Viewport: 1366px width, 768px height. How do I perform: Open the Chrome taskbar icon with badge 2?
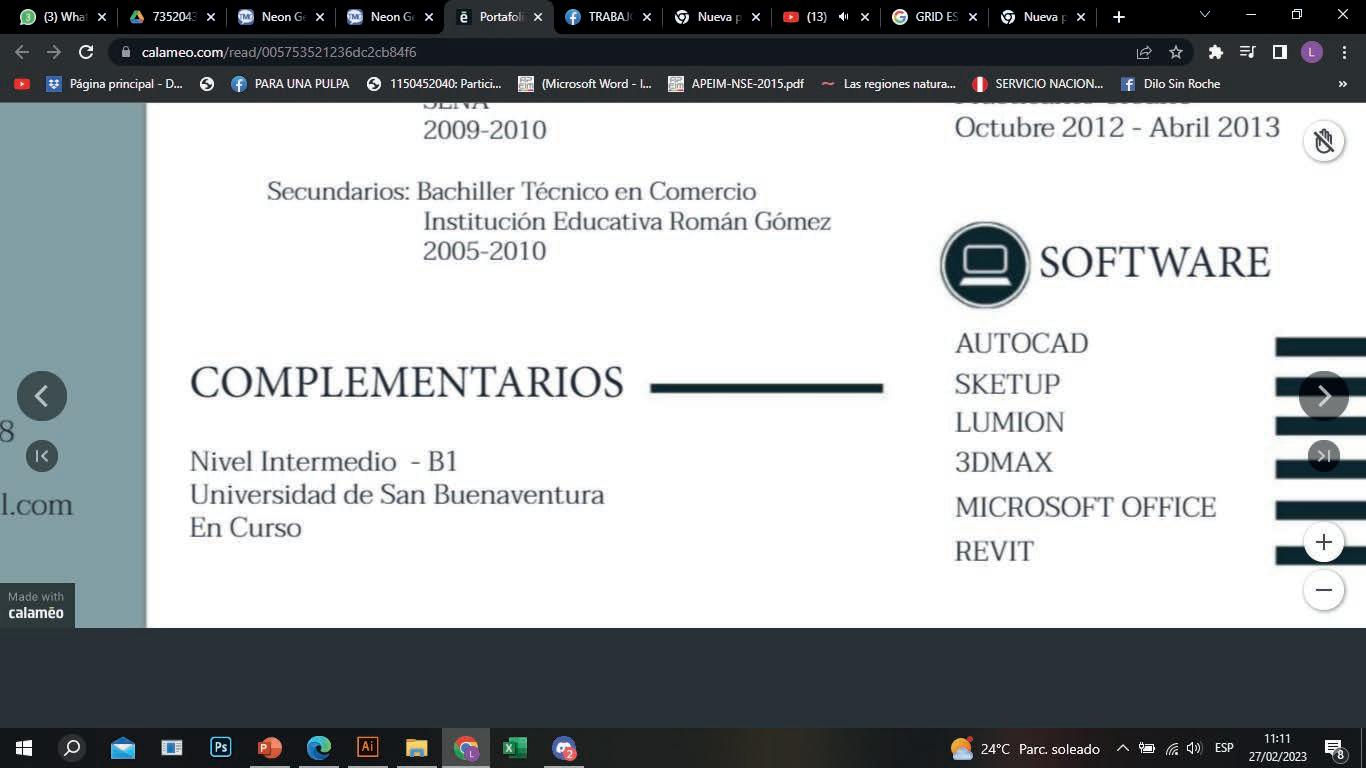tap(564, 748)
